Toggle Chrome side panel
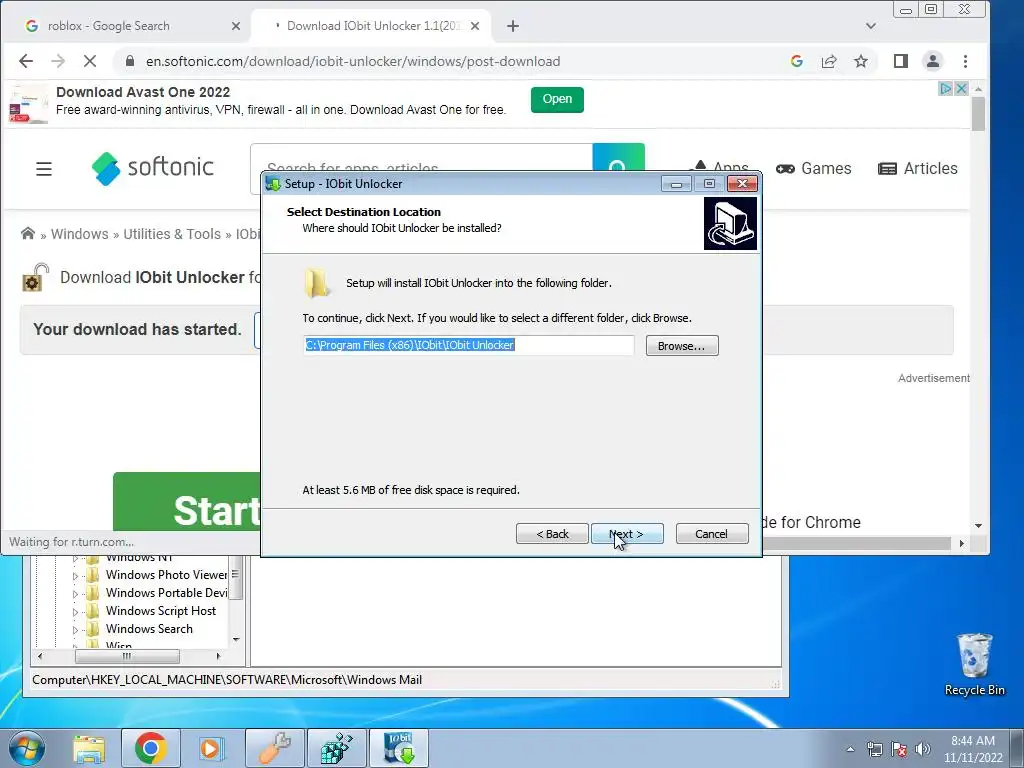This screenshot has height=768, width=1024. [x=901, y=61]
